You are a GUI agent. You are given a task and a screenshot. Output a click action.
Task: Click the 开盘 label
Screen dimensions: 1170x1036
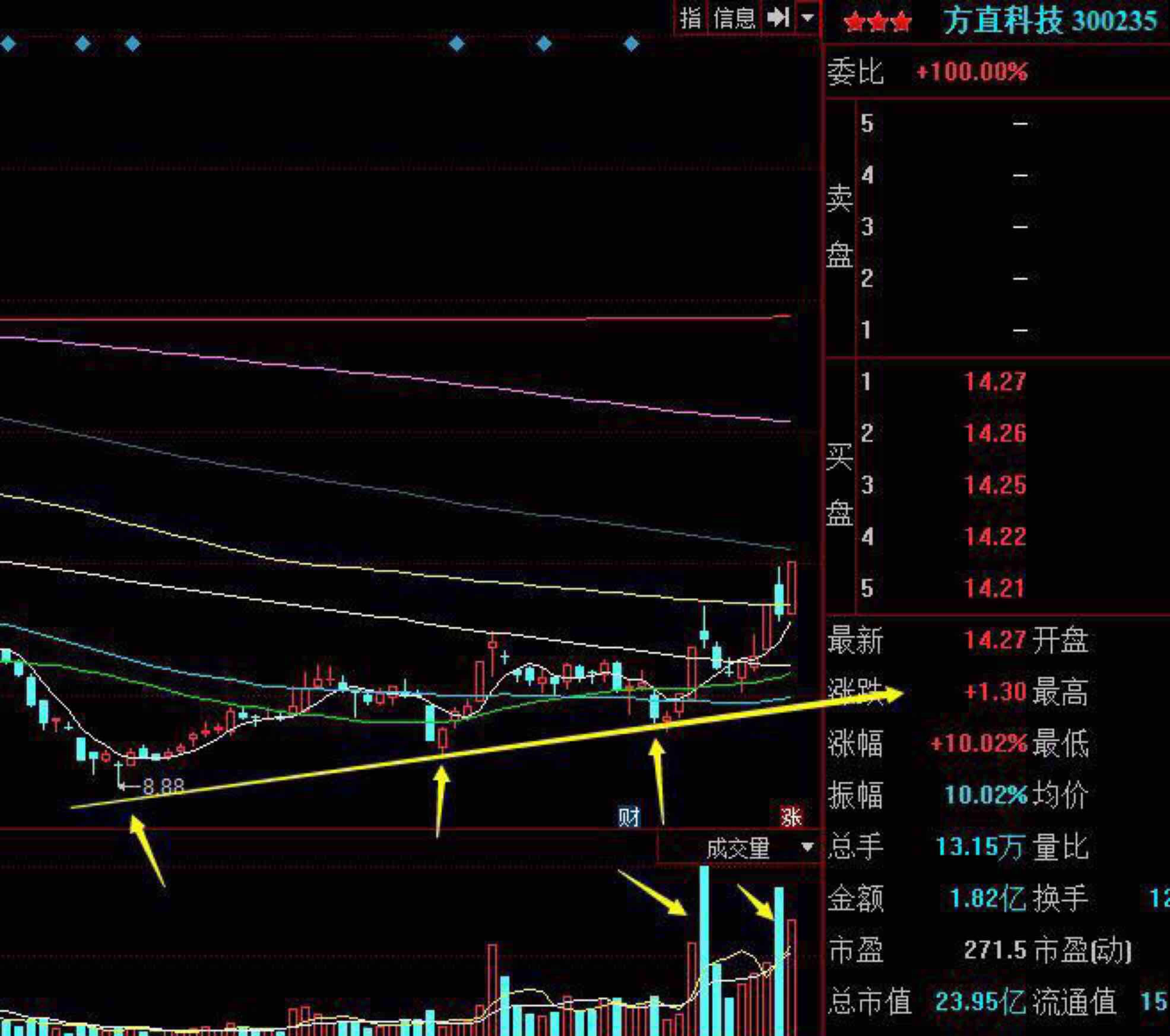click(x=1060, y=640)
